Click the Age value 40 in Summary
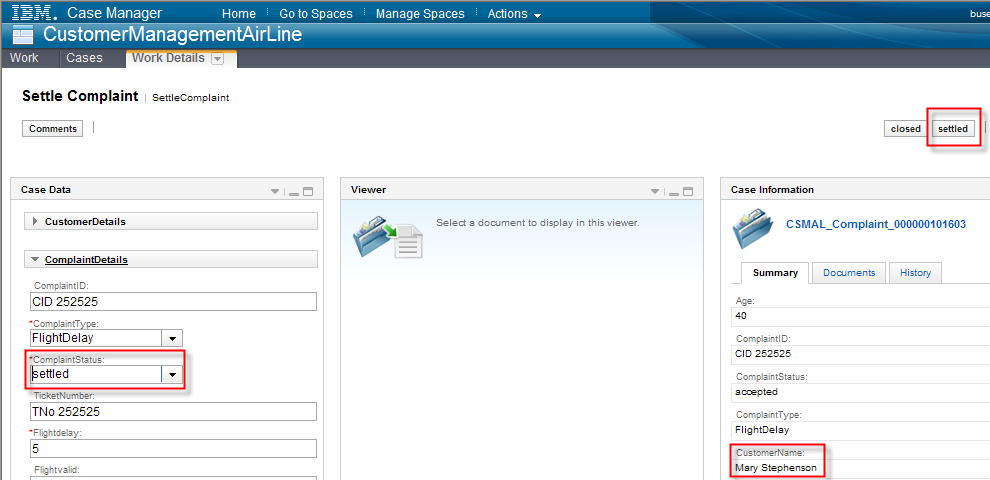The height and width of the screenshot is (480, 990). (741, 316)
